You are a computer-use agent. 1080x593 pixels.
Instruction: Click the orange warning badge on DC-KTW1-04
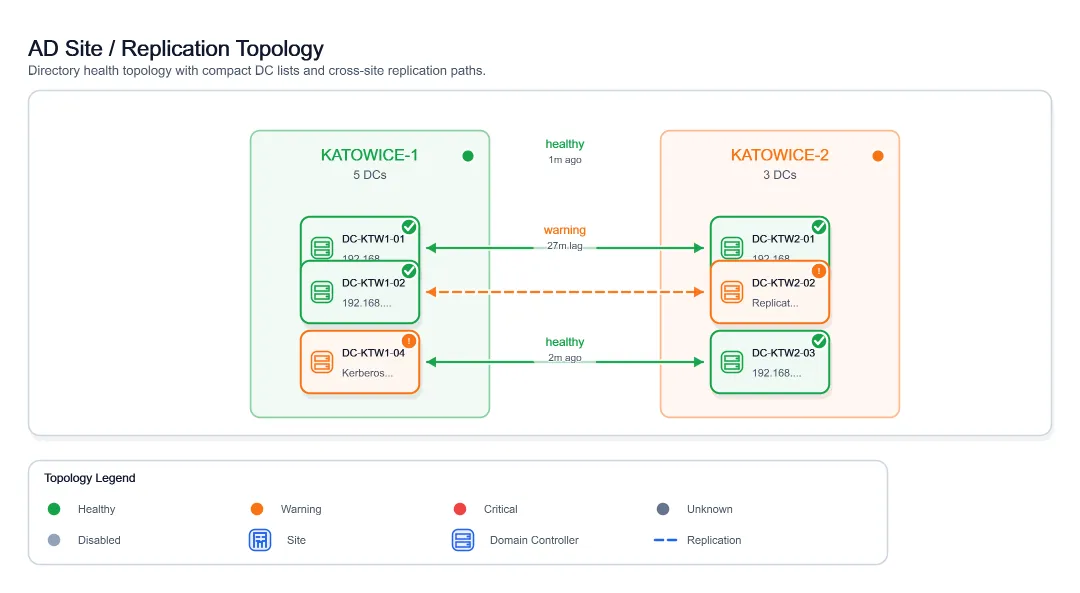coord(409,341)
